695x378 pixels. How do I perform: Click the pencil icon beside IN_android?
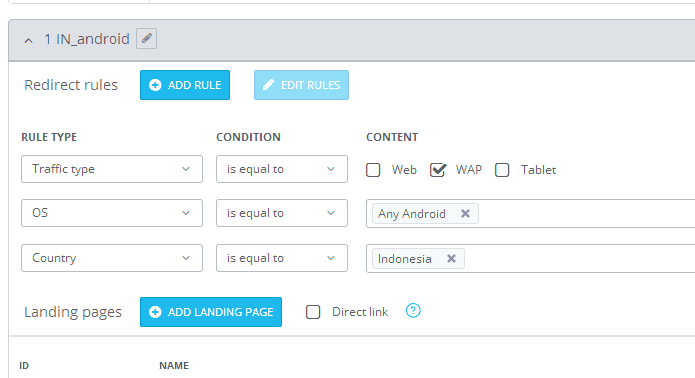[x=146, y=39]
